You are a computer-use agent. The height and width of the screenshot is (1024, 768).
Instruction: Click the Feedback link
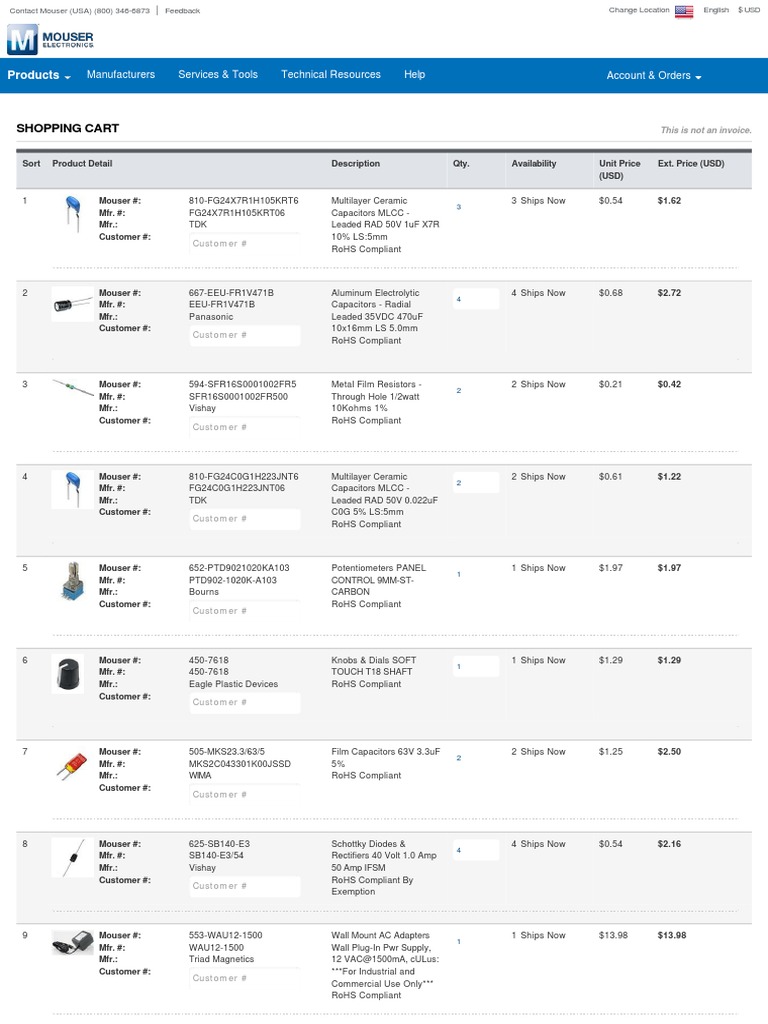[x=182, y=11]
